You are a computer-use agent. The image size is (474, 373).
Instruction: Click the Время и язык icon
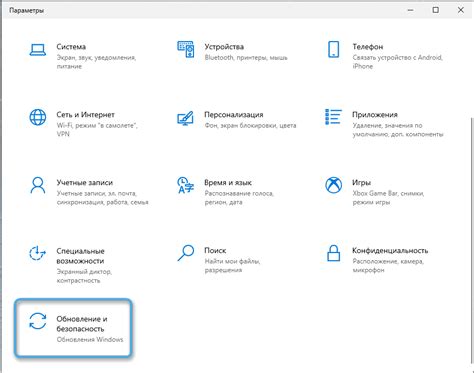185,185
